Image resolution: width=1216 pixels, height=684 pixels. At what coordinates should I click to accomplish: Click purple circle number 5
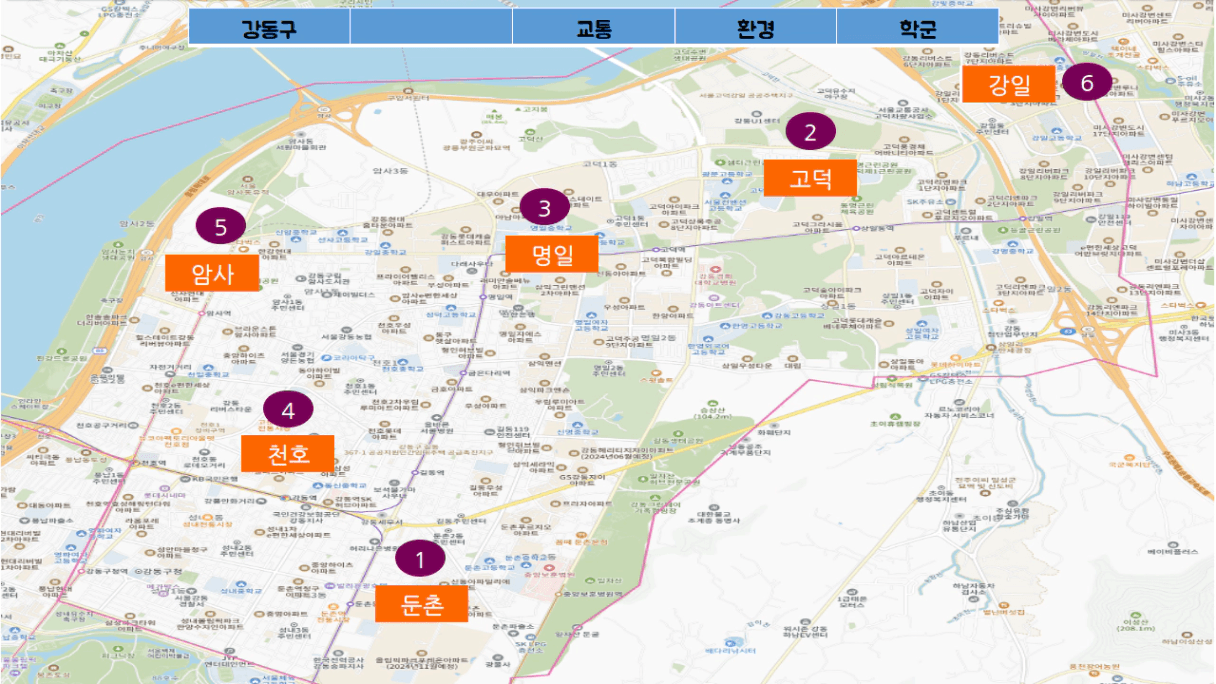tap(221, 226)
